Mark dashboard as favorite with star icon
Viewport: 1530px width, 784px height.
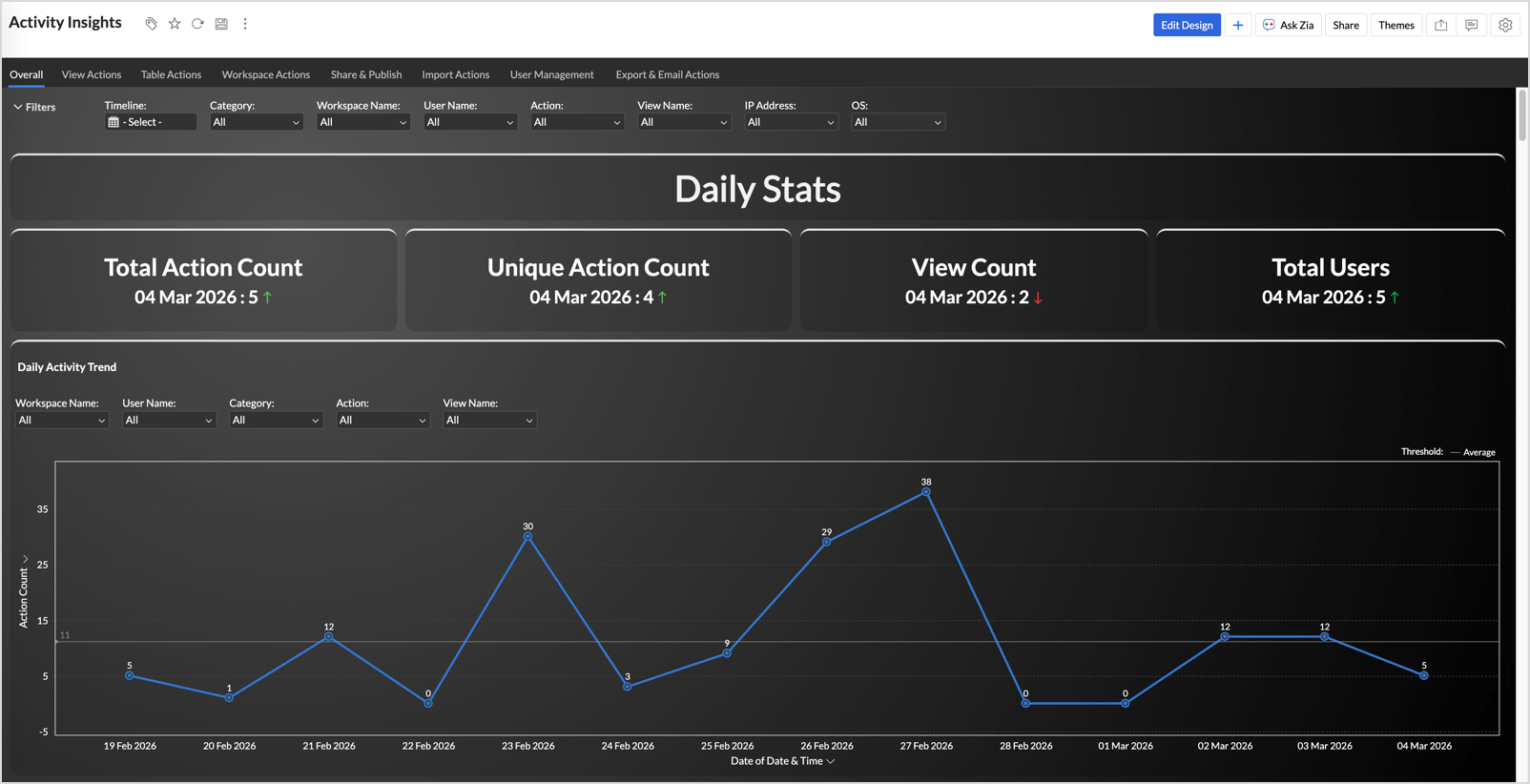pos(175,24)
